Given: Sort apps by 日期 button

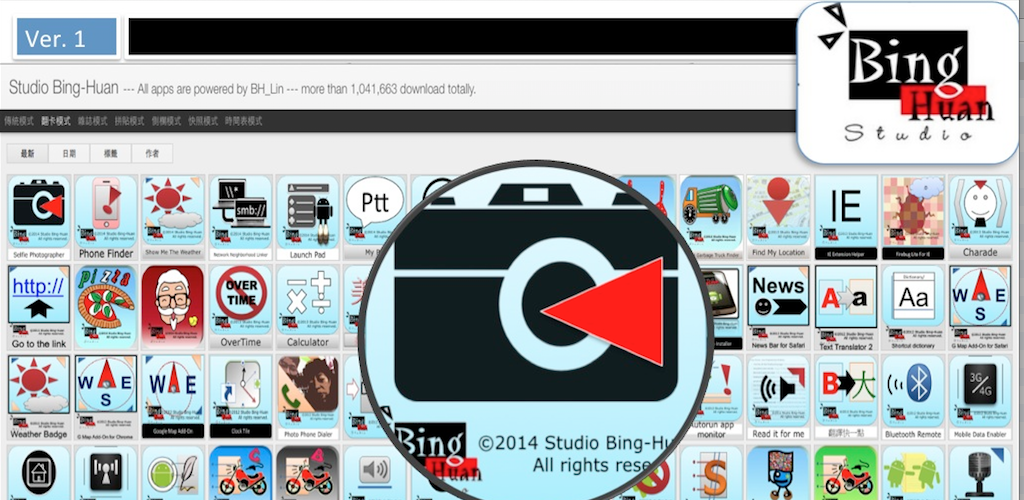Looking at the screenshot, I should 69,153.
